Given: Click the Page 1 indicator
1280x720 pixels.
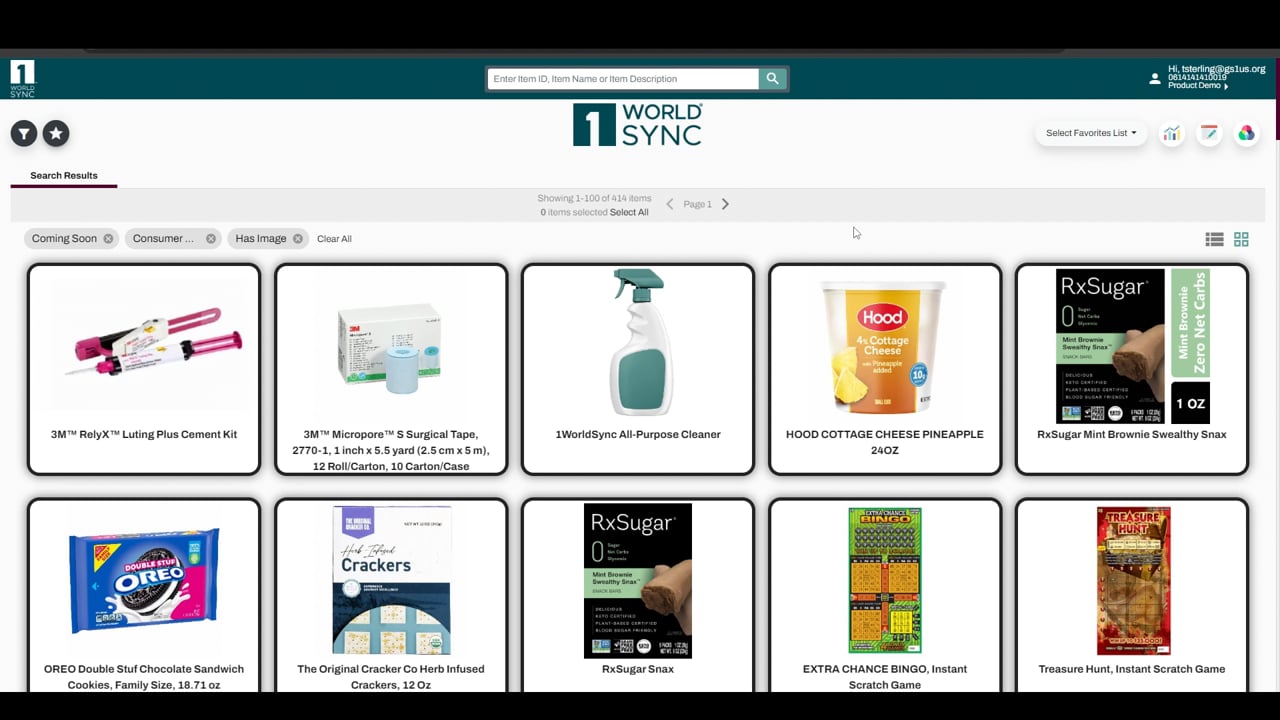Looking at the screenshot, I should [x=697, y=204].
